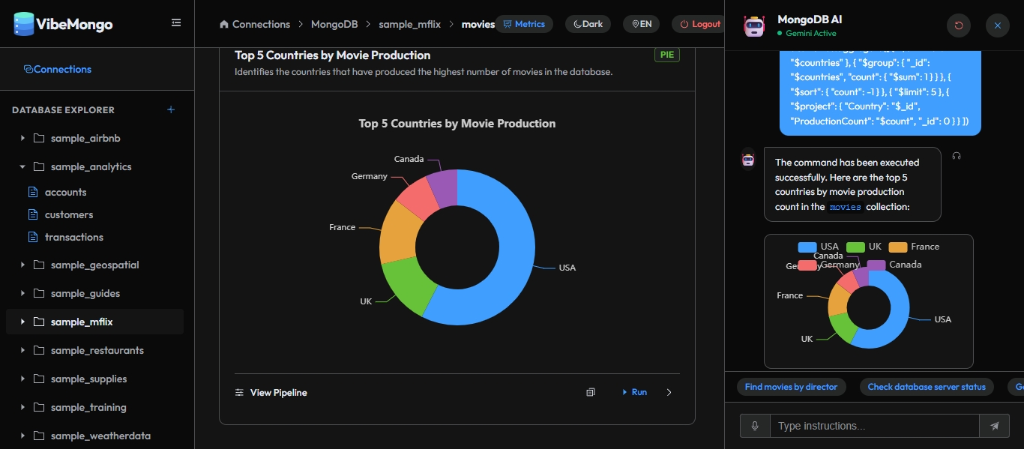Click France orange segment in main donut chart
The width and height of the screenshot is (1024, 449).
click(x=396, y=232)
